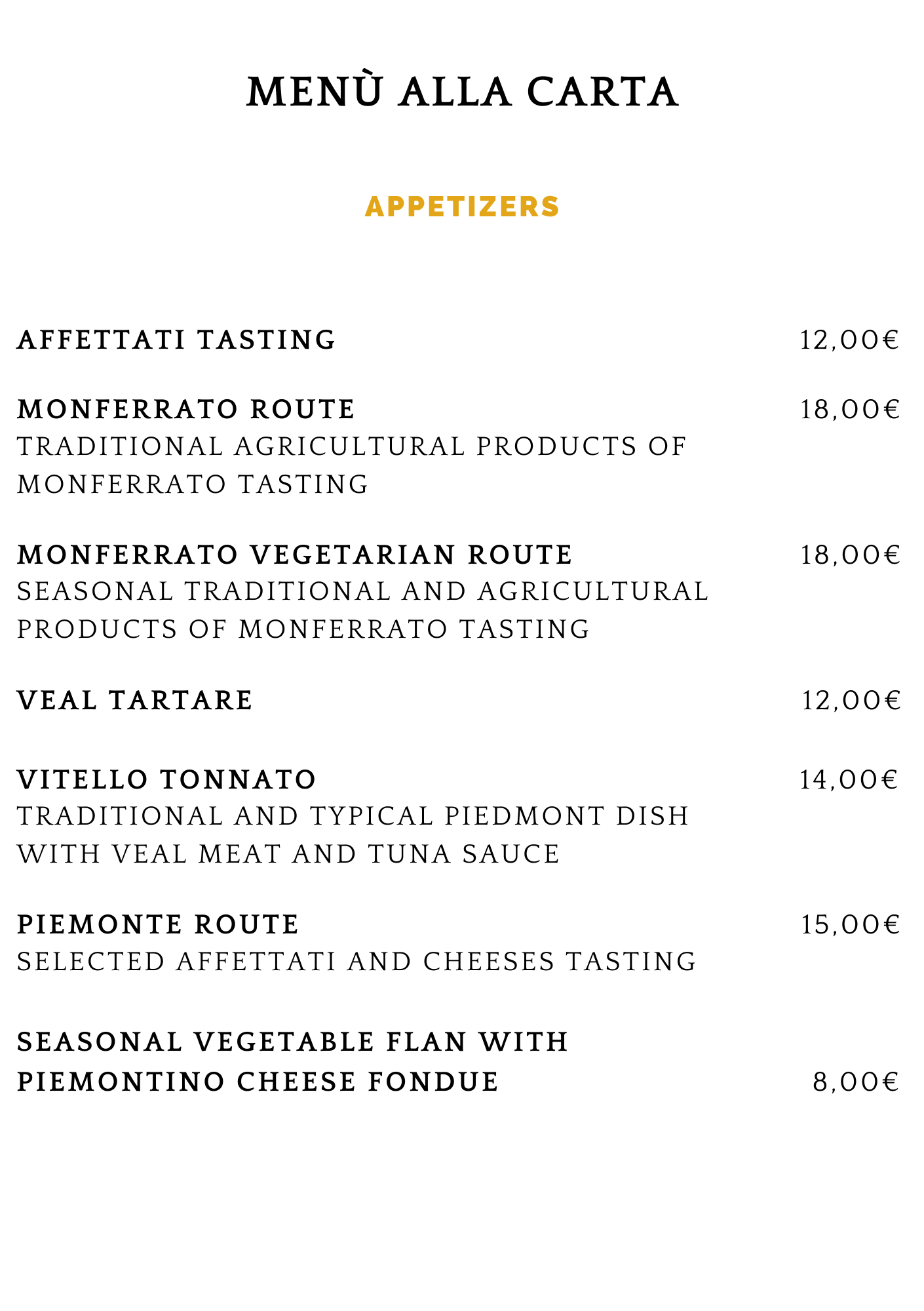Image resolution: width=924 pixels, height=1311 pixels.
Task: Select the Piemonte Route dish title
Action: 159,925
